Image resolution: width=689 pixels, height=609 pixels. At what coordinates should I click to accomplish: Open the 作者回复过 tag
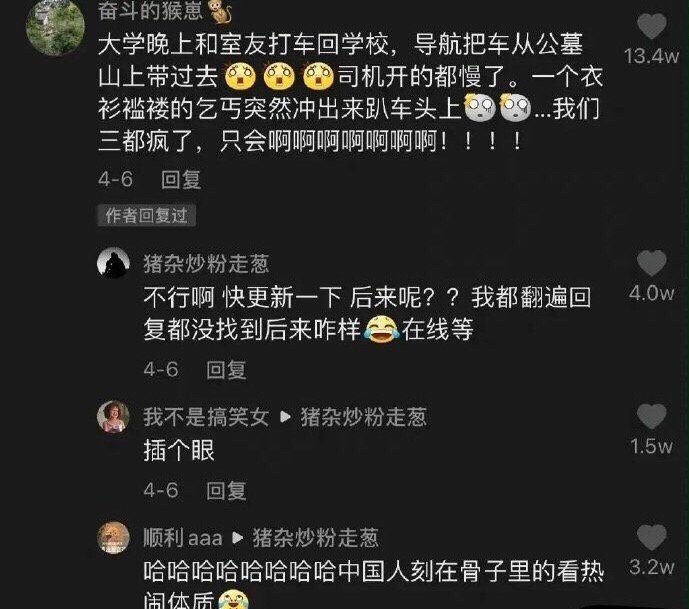pyautogui.click(x=146, y=215)
